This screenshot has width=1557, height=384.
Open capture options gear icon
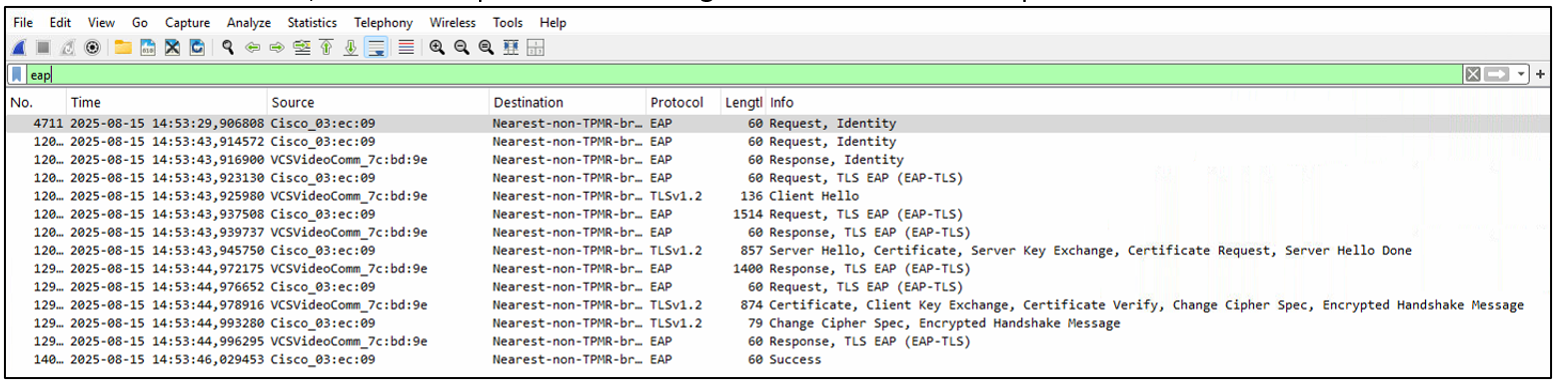click(92, 48)
